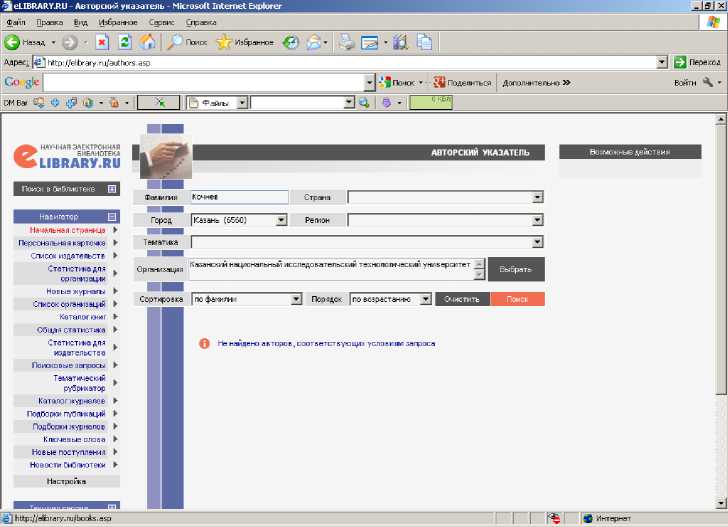The height and width of the screenshot is (527, 728).
Task: Open the View (Вид) menu
Action: [80, 22]
